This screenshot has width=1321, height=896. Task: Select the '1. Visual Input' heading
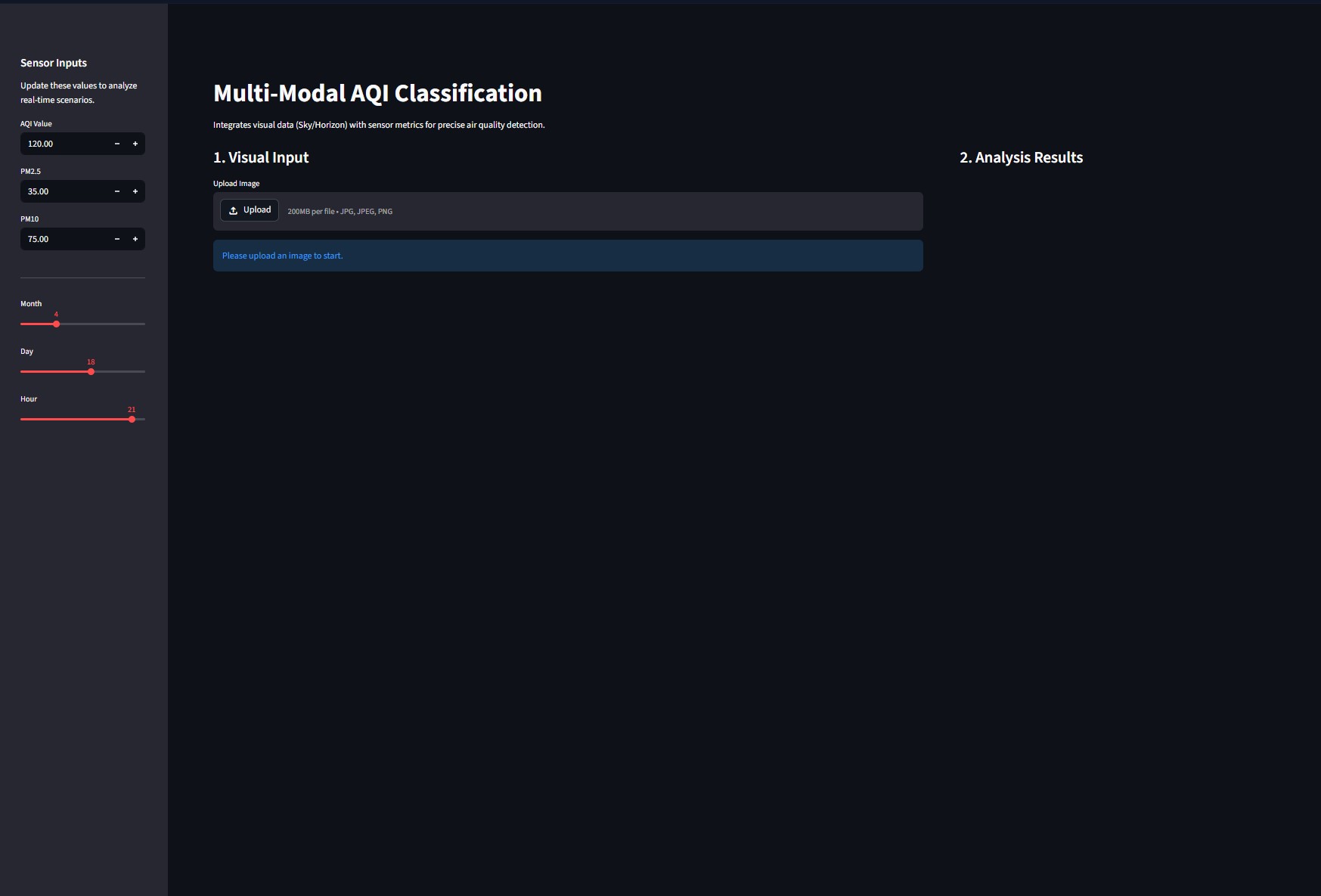[261, 157]
